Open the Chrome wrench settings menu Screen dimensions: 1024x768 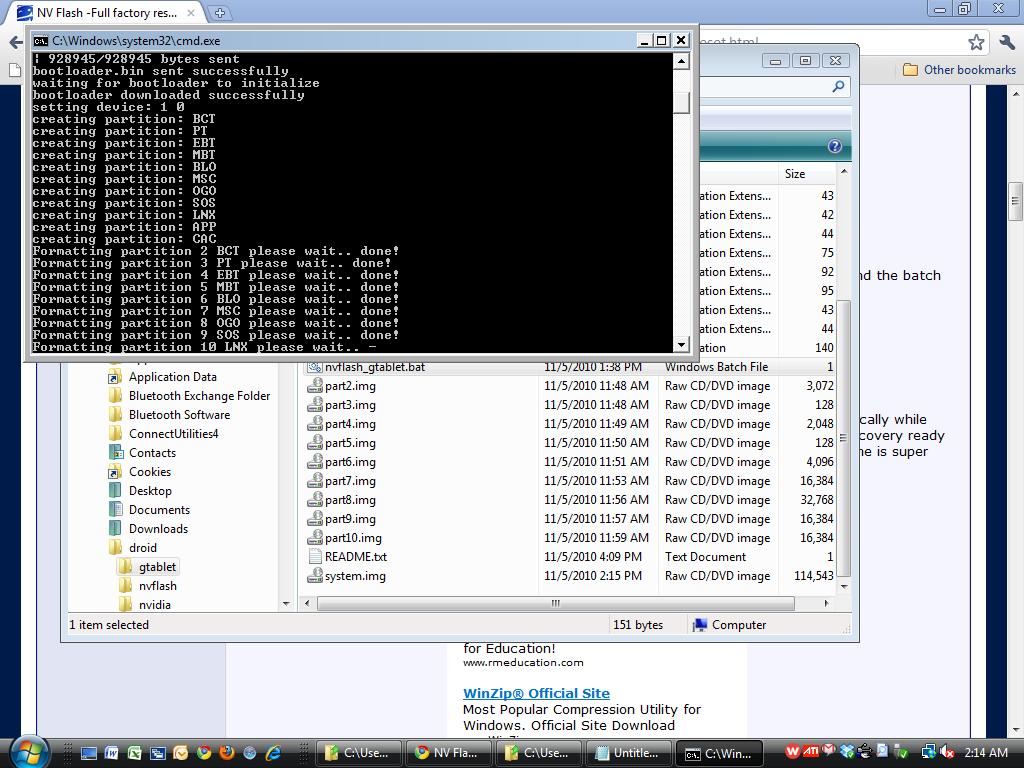[x=1004, y=42]
